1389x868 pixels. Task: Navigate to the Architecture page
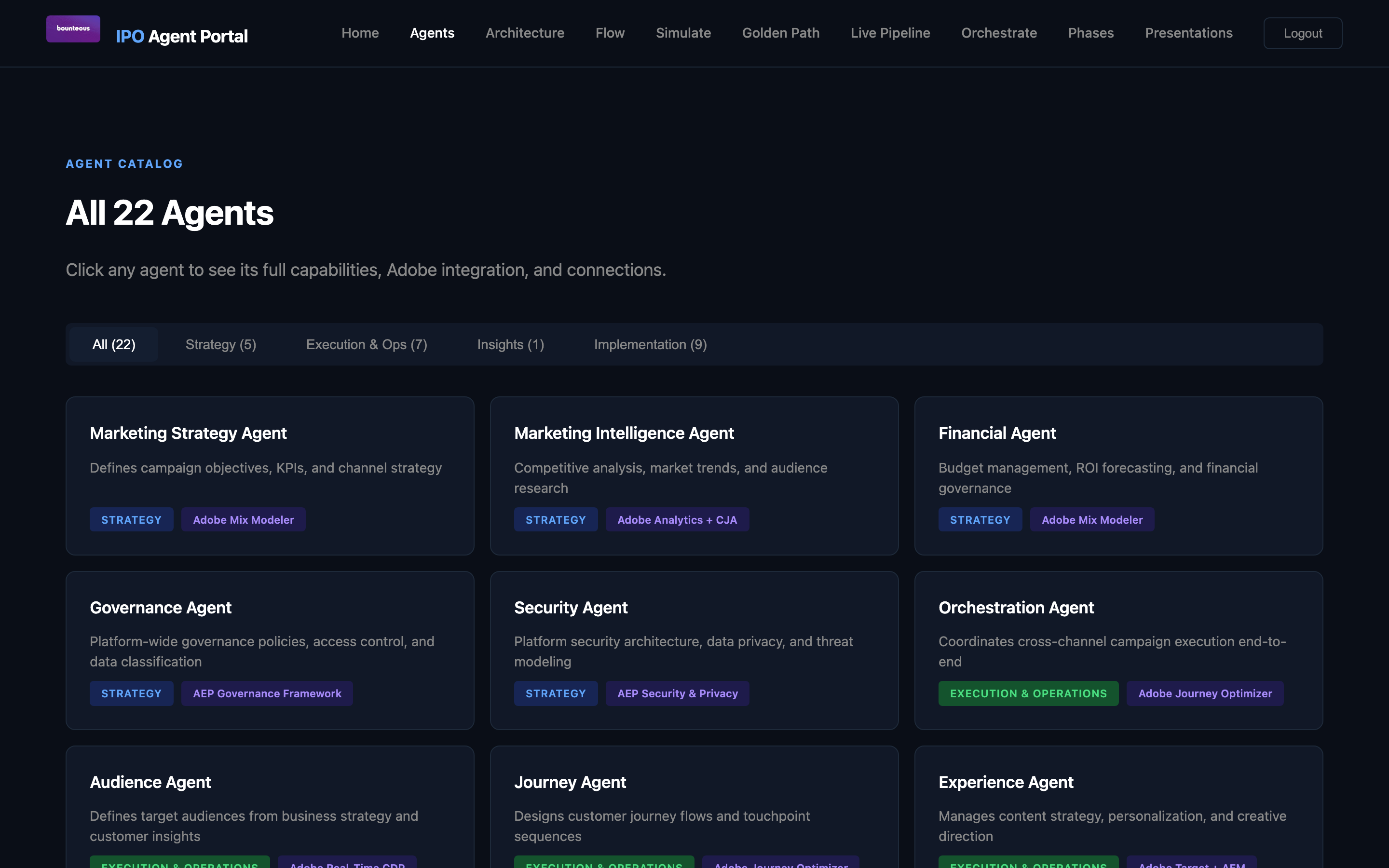point(525,33)
